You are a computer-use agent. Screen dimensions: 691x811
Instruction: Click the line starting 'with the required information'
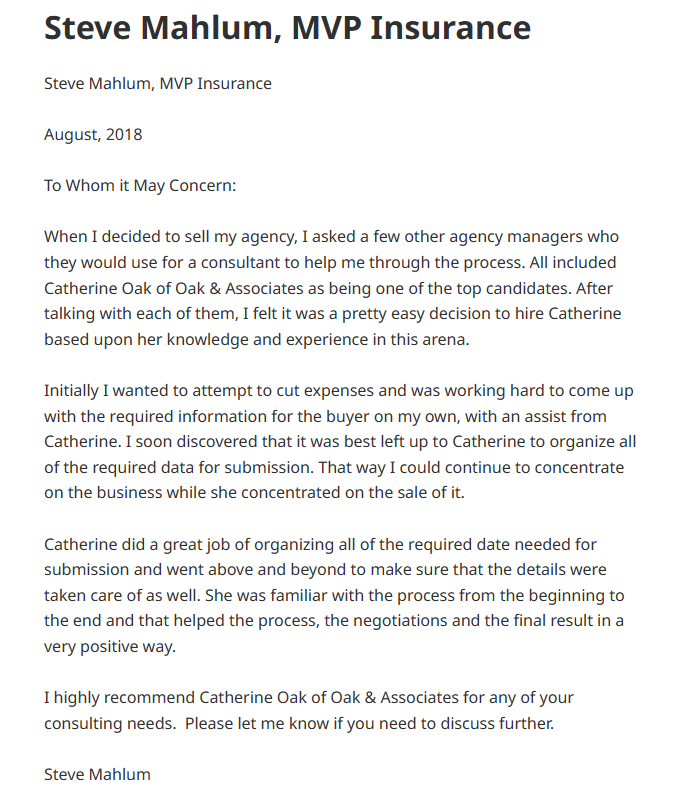click(325, 416)
